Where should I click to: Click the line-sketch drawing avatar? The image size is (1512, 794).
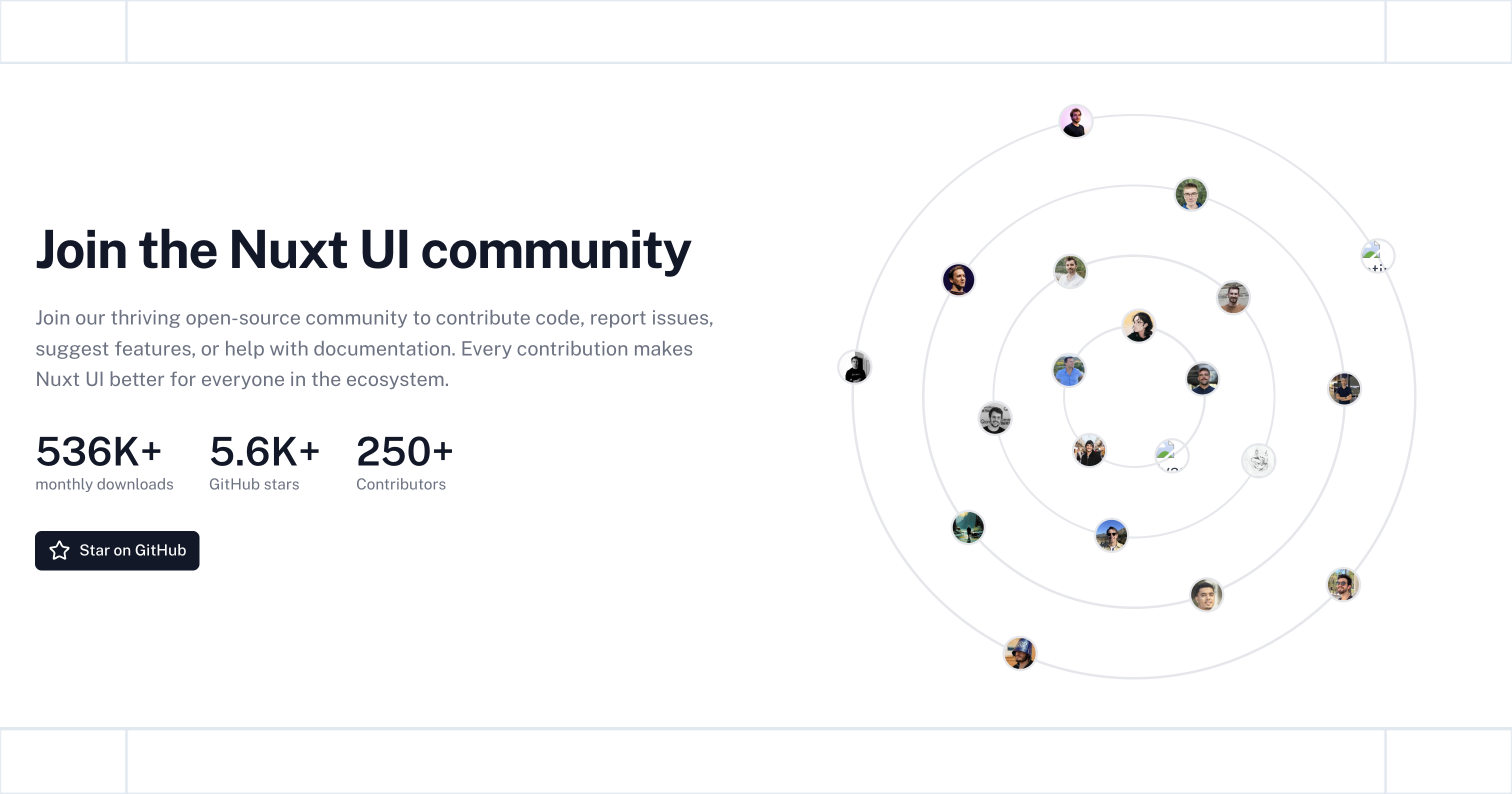coord(1259,461)
